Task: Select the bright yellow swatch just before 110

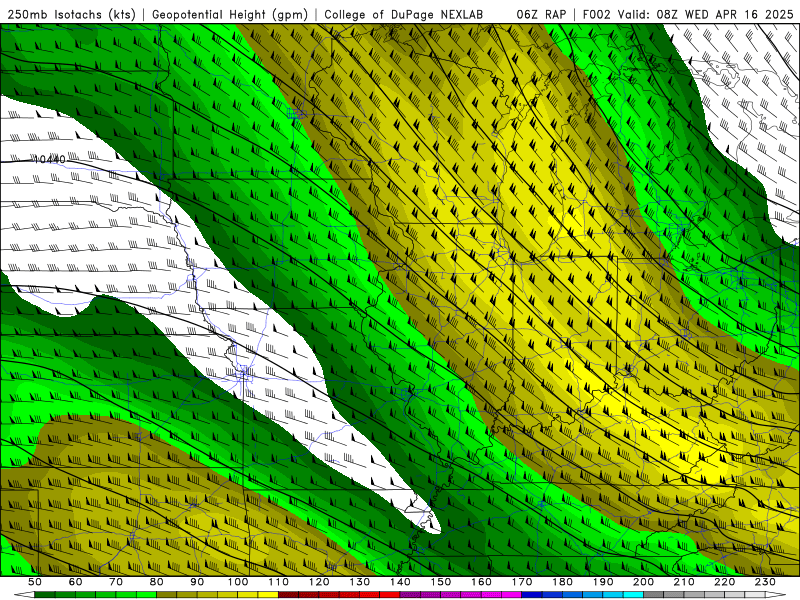Action: point(268,595)
